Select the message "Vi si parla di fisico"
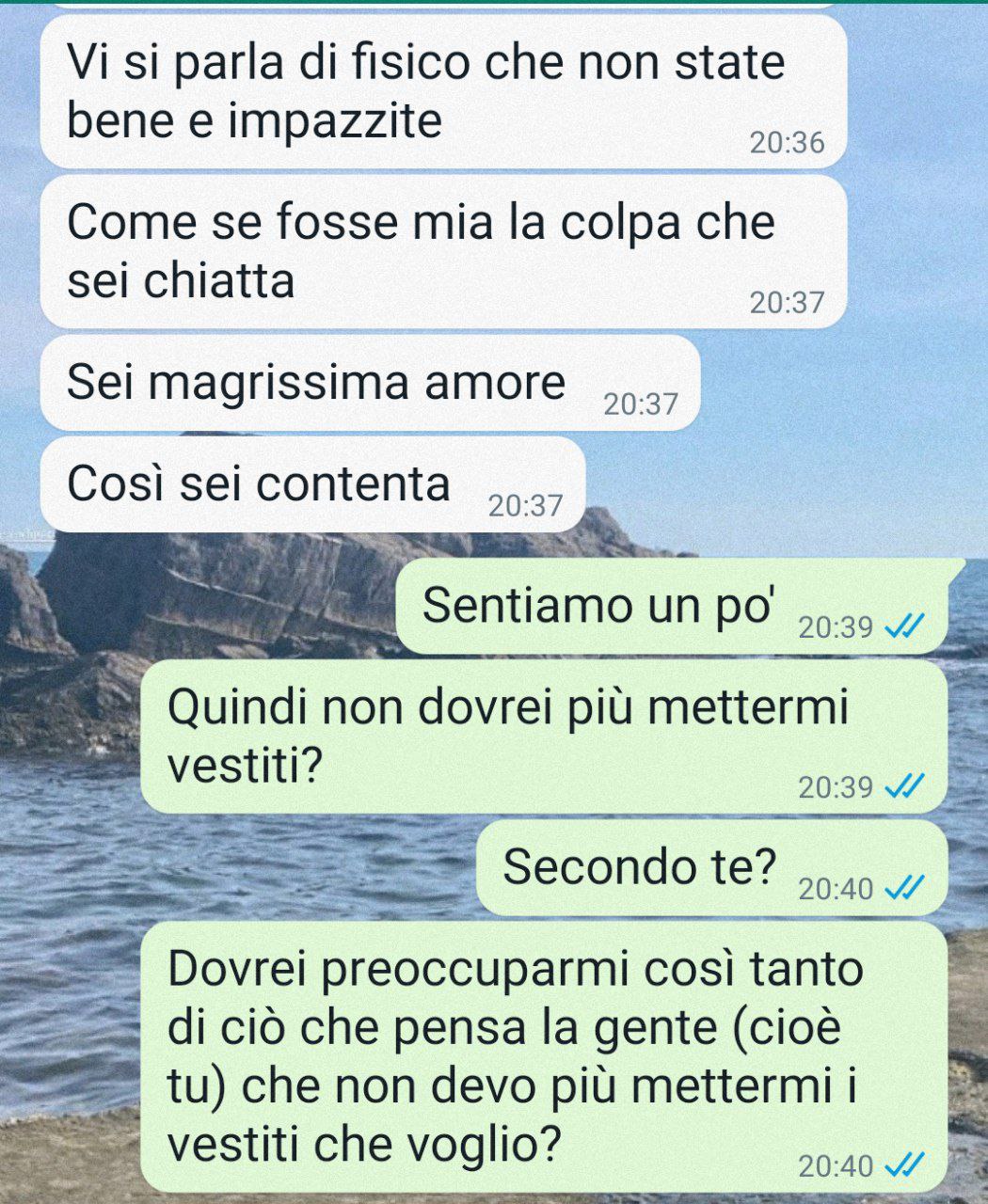Viewport: 988px width, 1204px height. pyautogui.click(x=443, y=92)
